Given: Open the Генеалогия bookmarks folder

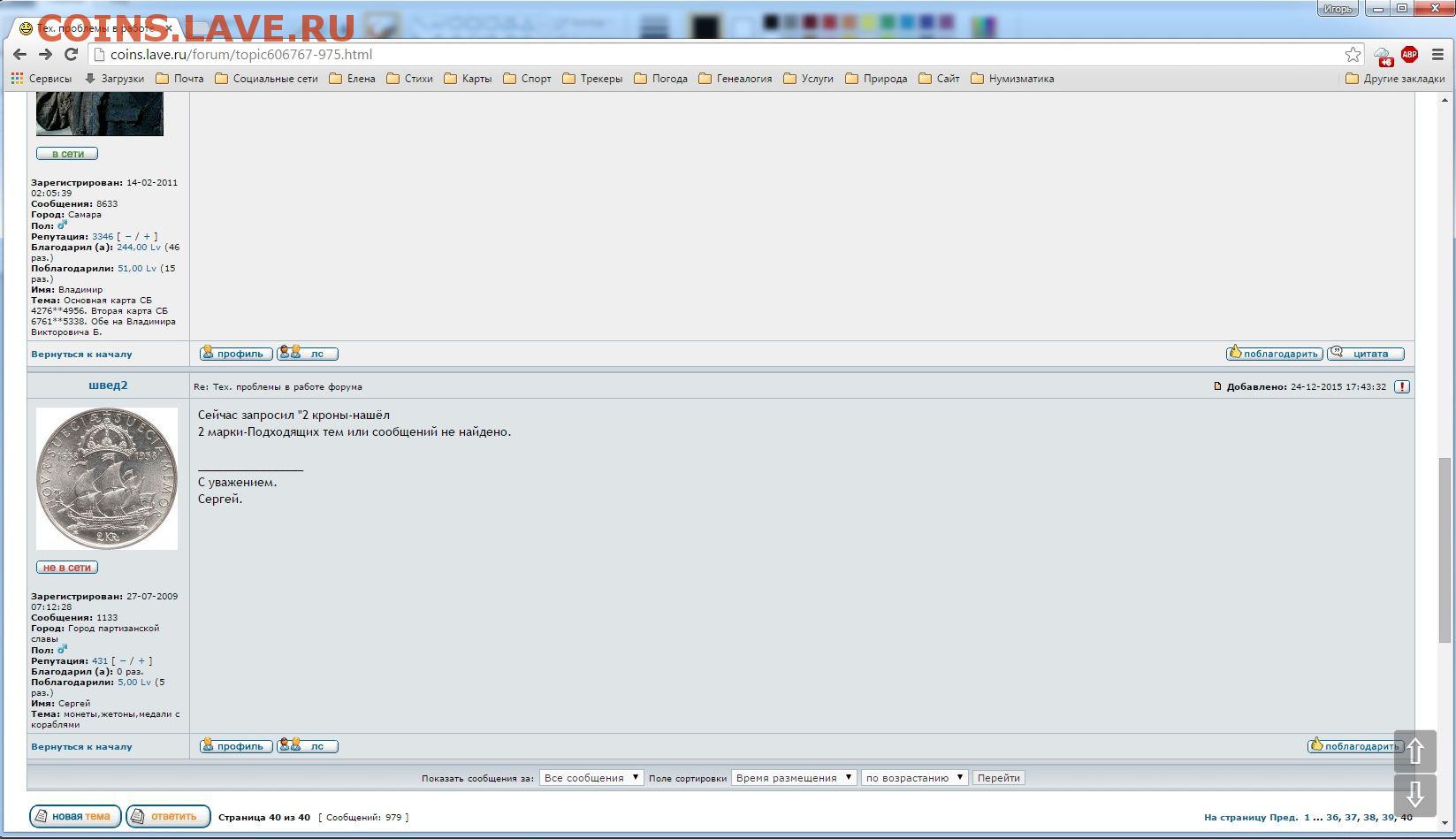Looking at the screenshot, I should point(736,79).
